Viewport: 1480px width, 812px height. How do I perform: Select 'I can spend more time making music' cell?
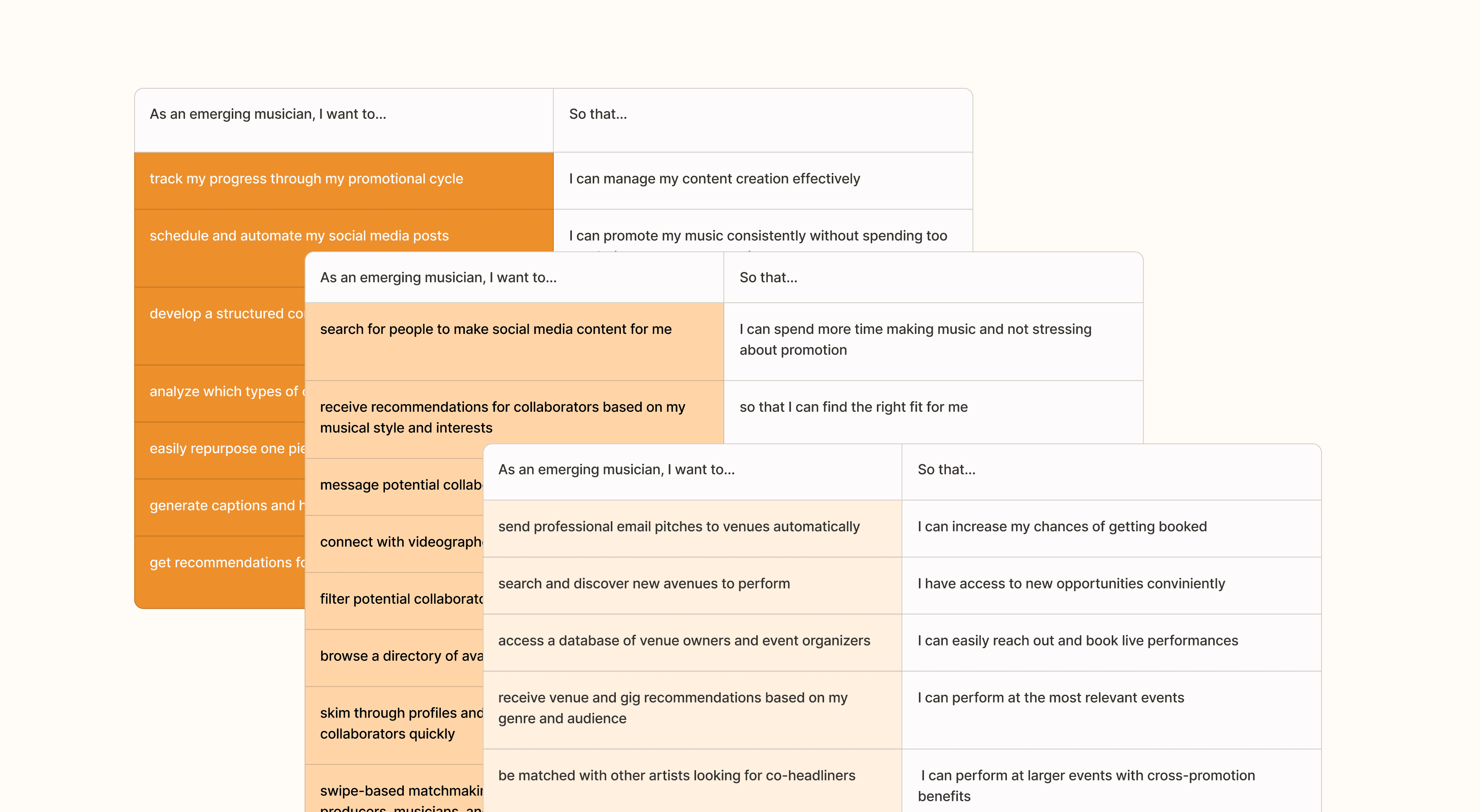pos(933,341)
